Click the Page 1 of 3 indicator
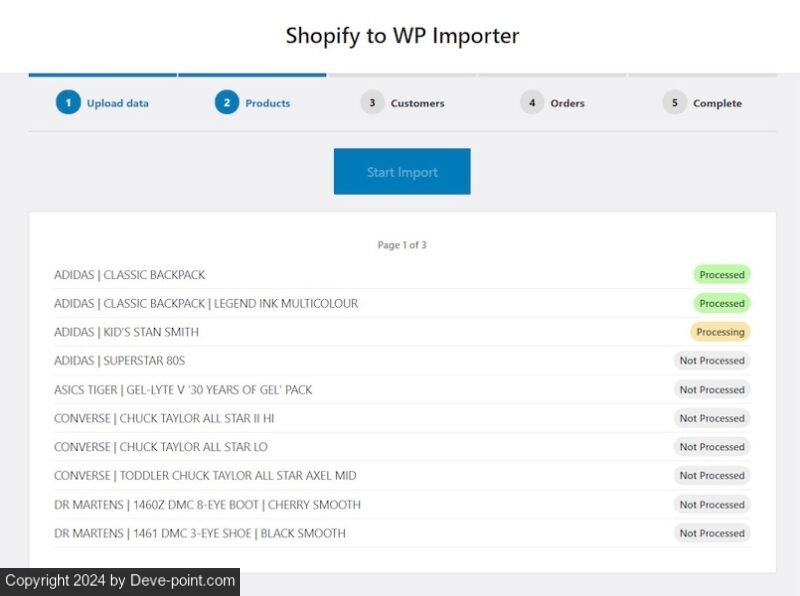 click(x=402, y=245)
